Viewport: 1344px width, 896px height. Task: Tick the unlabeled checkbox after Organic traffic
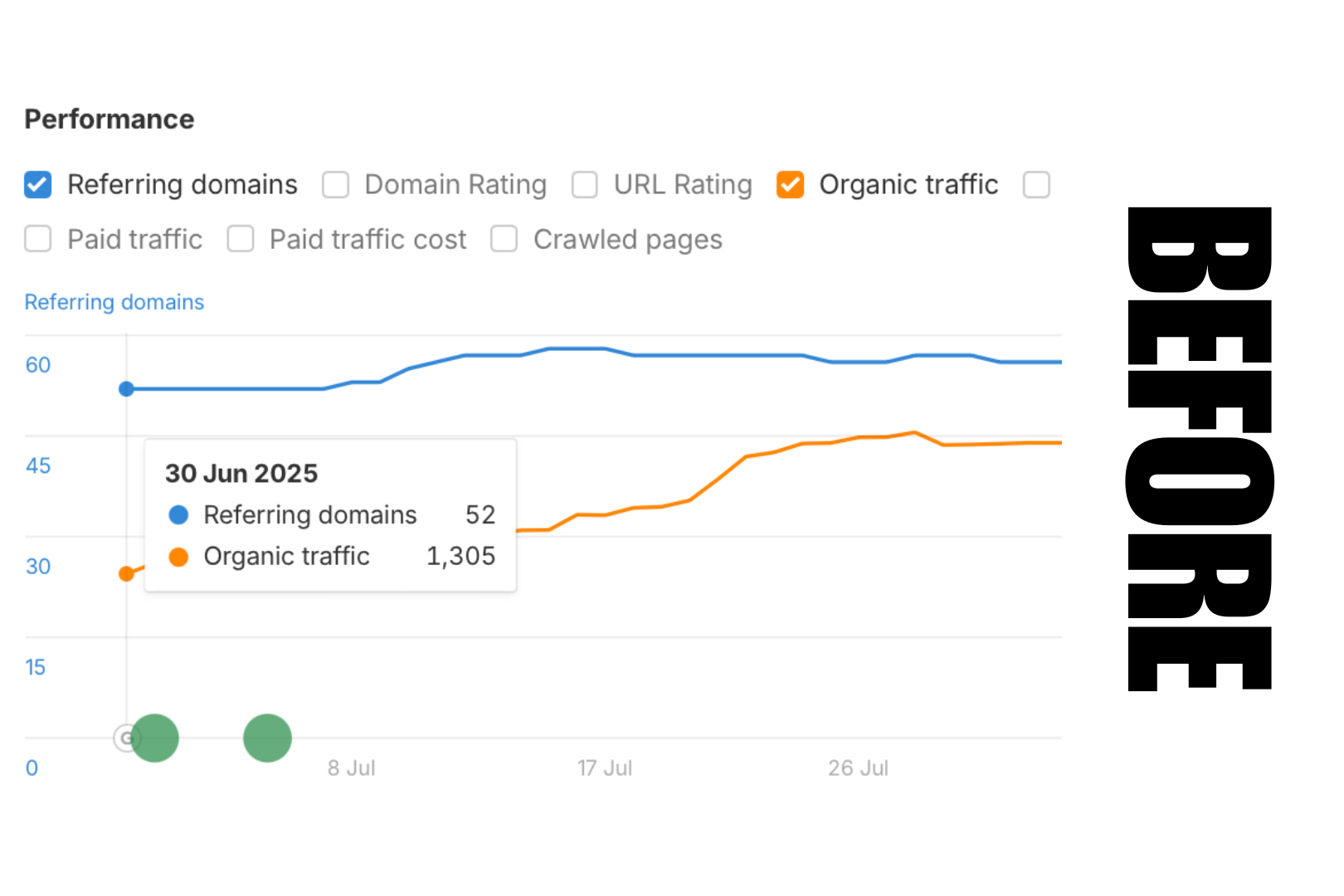(x=1036, y=185)
